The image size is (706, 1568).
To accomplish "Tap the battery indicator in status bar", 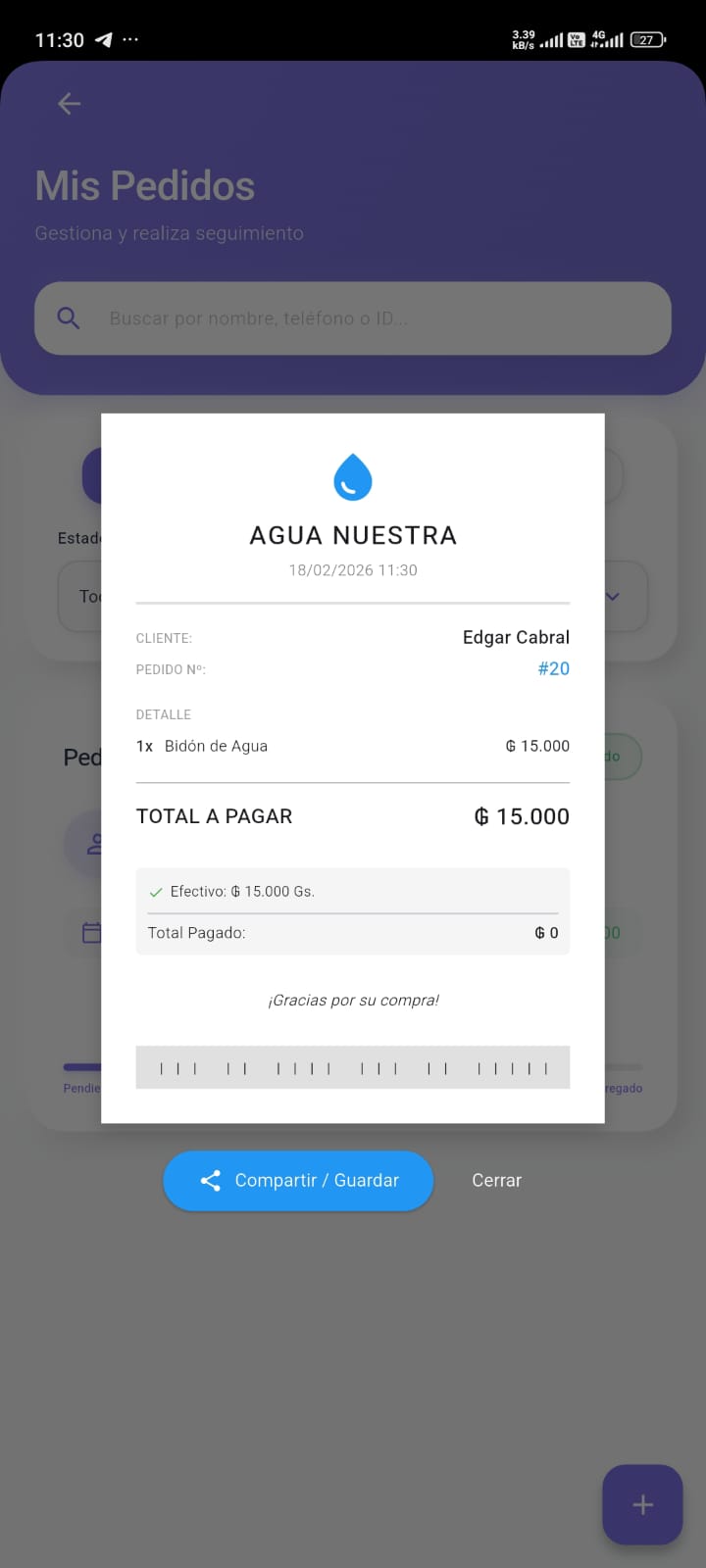I will coord(648,40).
